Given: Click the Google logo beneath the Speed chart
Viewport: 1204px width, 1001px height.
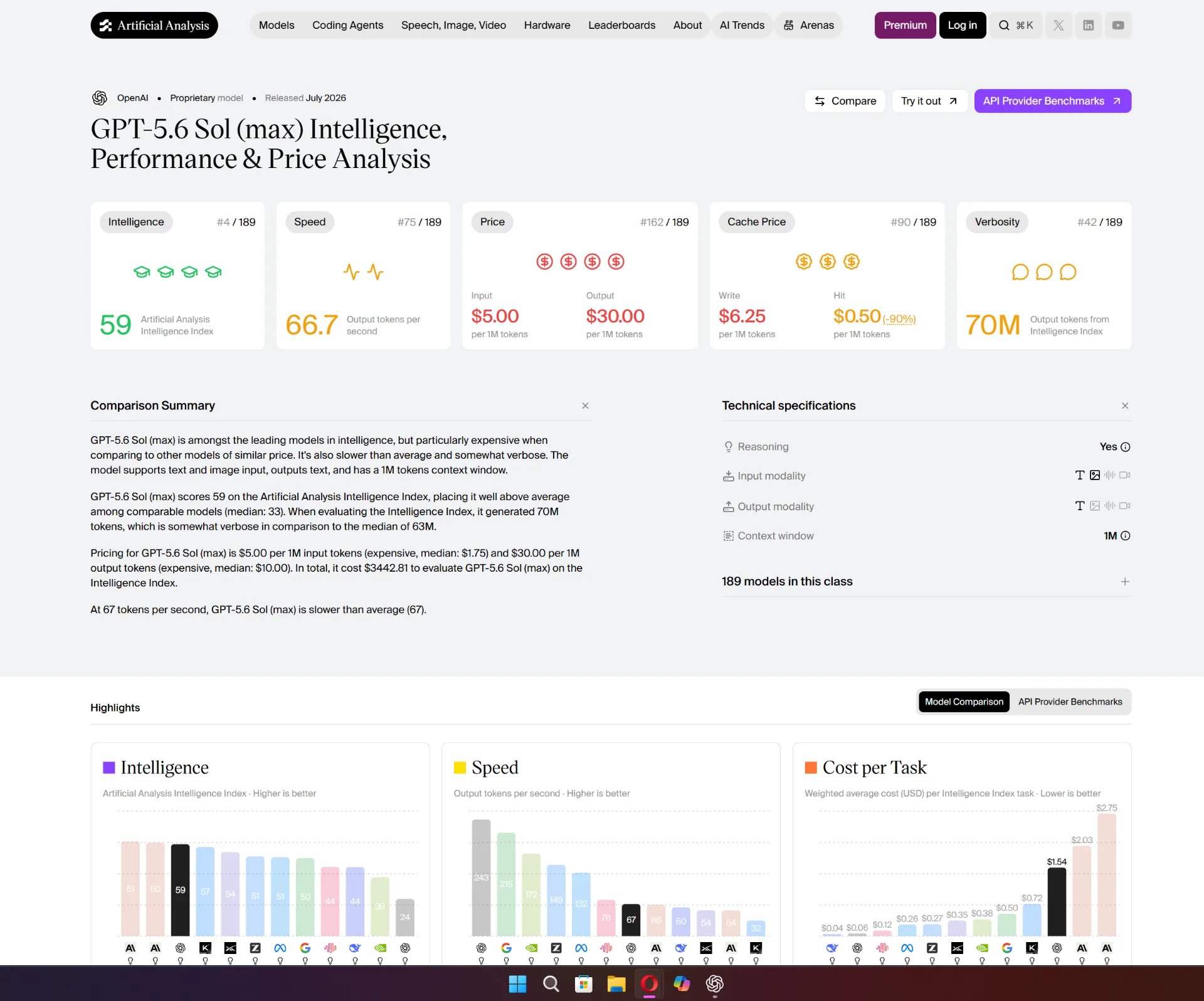Looking at the screenshot, I should point(506,948).
